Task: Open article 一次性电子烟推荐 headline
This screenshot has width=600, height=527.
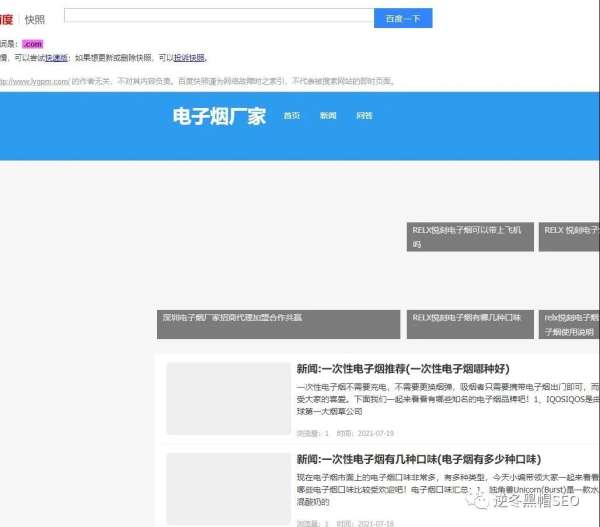Action: point(403,369)
